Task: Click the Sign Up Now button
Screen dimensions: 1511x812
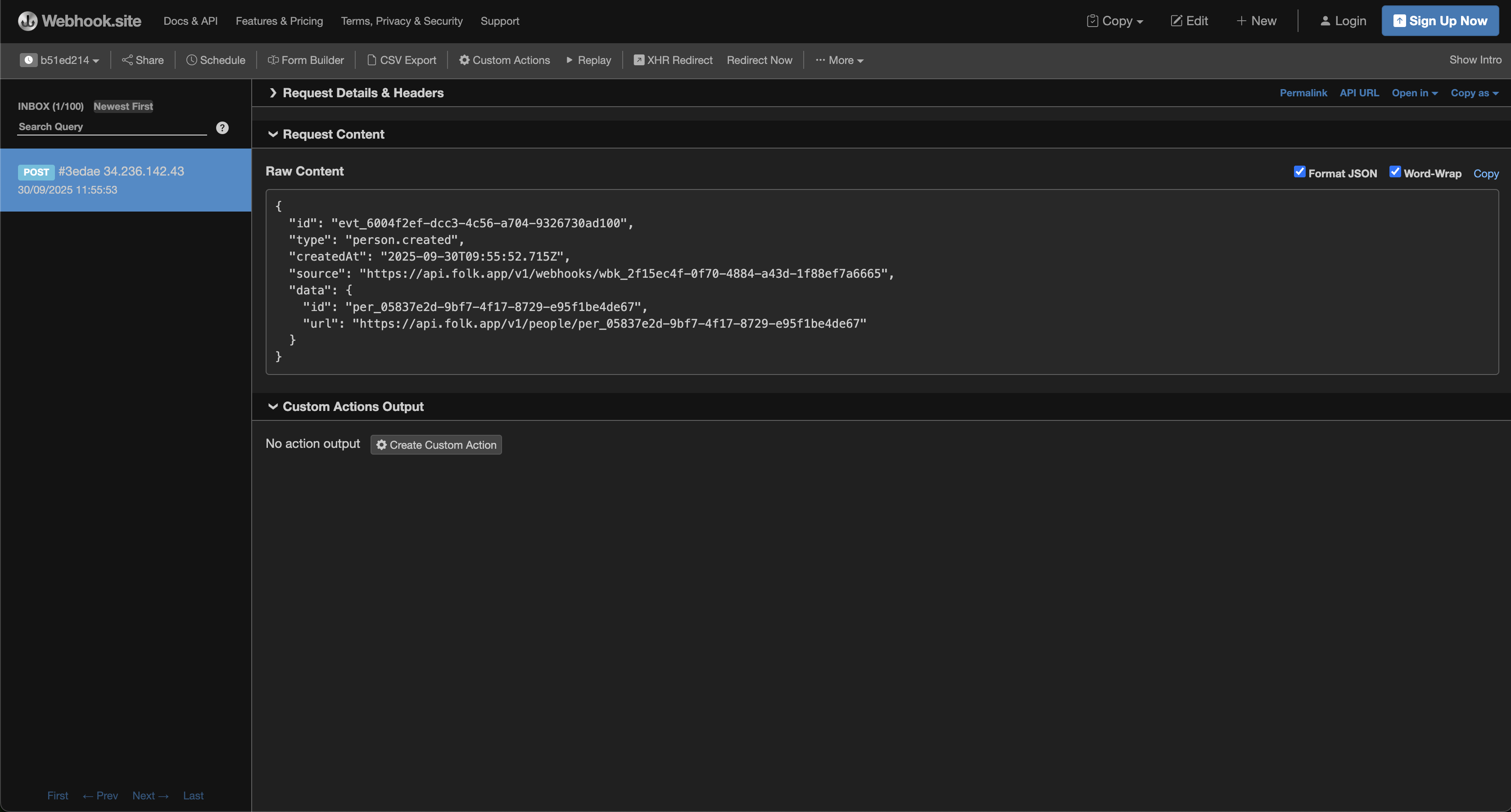Action: [x=1439, y=21]
